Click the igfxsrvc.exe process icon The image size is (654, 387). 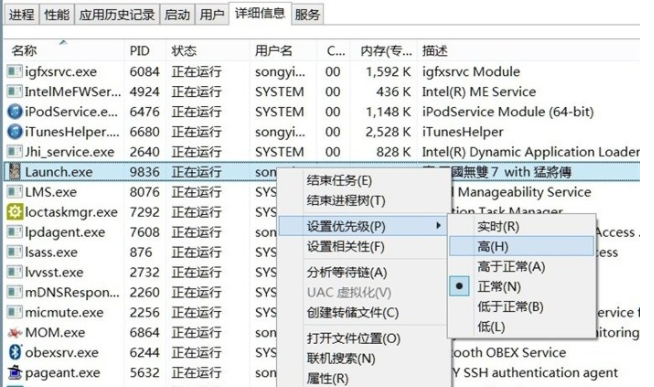point(15,72)
